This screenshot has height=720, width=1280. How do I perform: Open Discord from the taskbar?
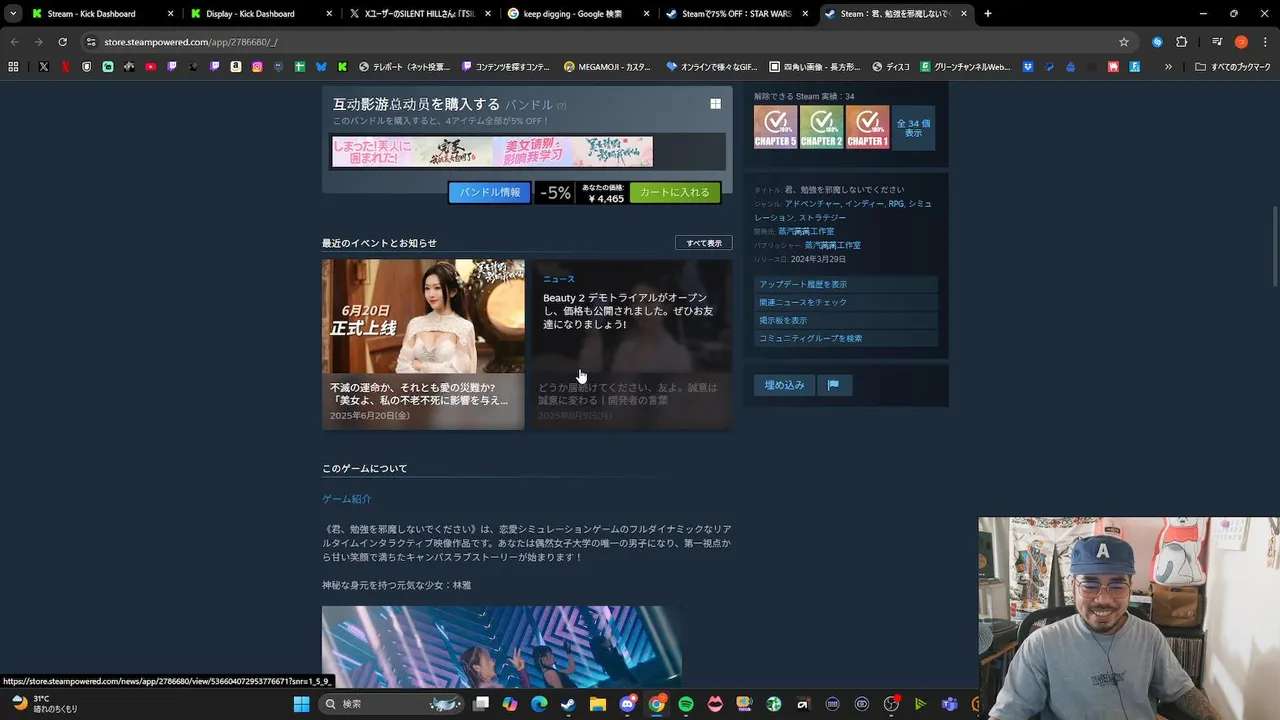click(627, 704)
